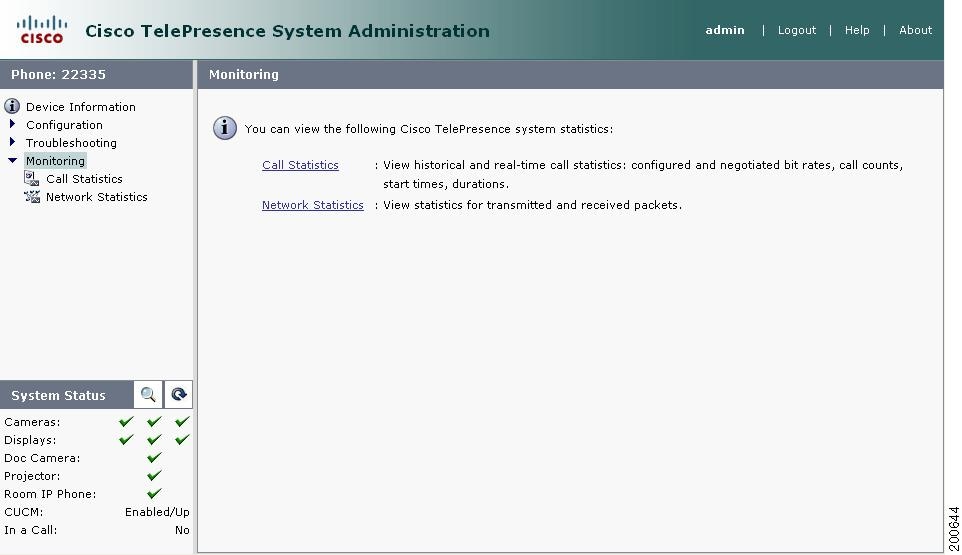Open Network Statistics tree item label
The width and height of the screenshot is (962, 555).
[96, 197]
